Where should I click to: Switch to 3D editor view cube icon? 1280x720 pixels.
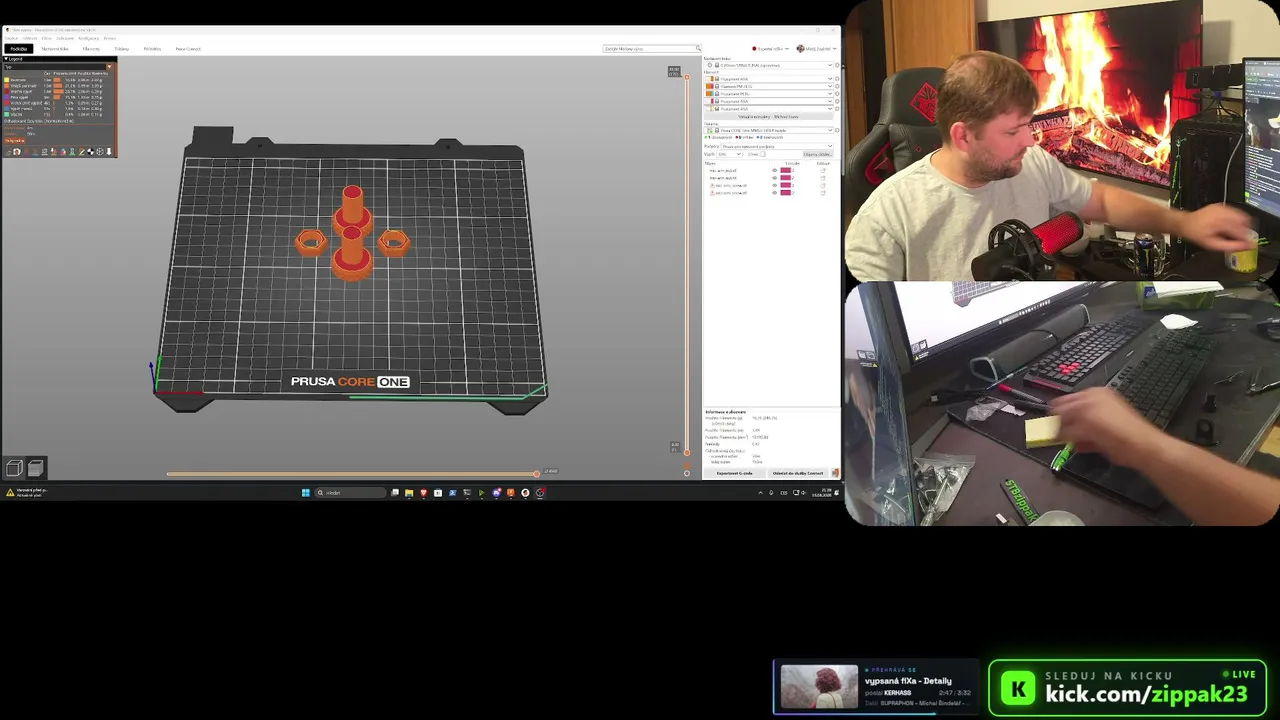[14, 468]
